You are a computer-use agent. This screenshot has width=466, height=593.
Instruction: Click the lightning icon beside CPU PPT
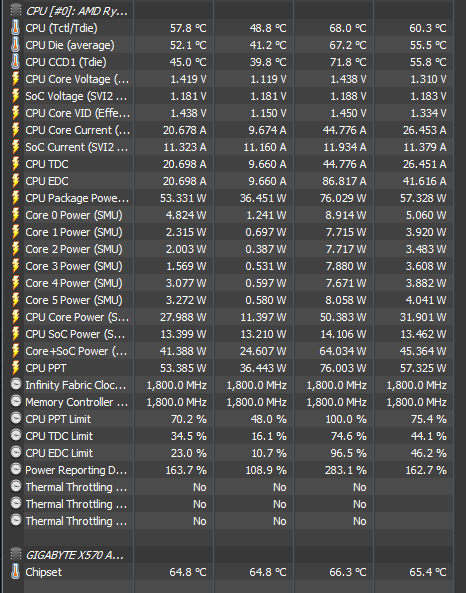(15, 368)
